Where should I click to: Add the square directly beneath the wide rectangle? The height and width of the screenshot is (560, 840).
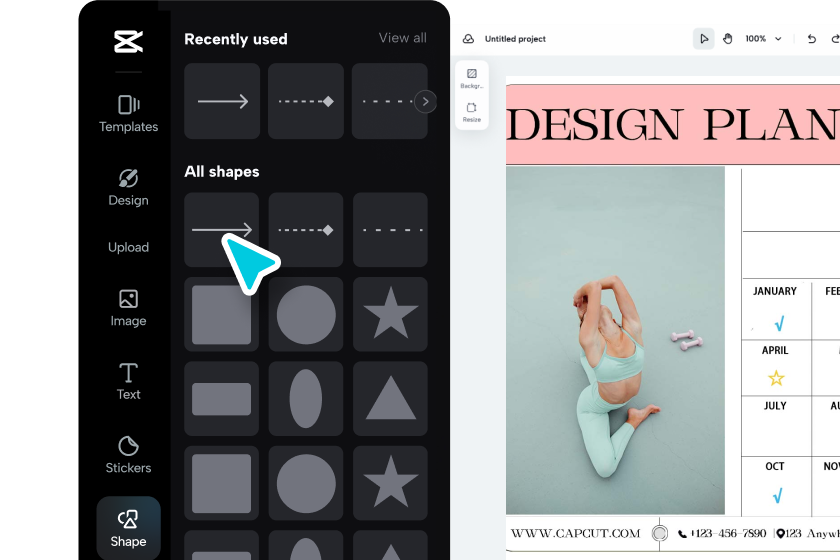(221, 483)
